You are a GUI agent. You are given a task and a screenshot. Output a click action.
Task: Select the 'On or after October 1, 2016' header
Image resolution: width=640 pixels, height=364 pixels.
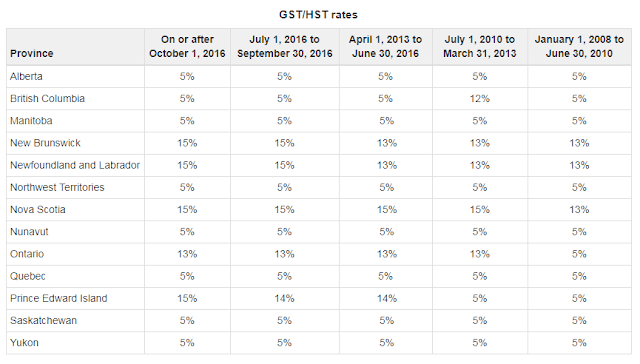[x=187, y=47]
